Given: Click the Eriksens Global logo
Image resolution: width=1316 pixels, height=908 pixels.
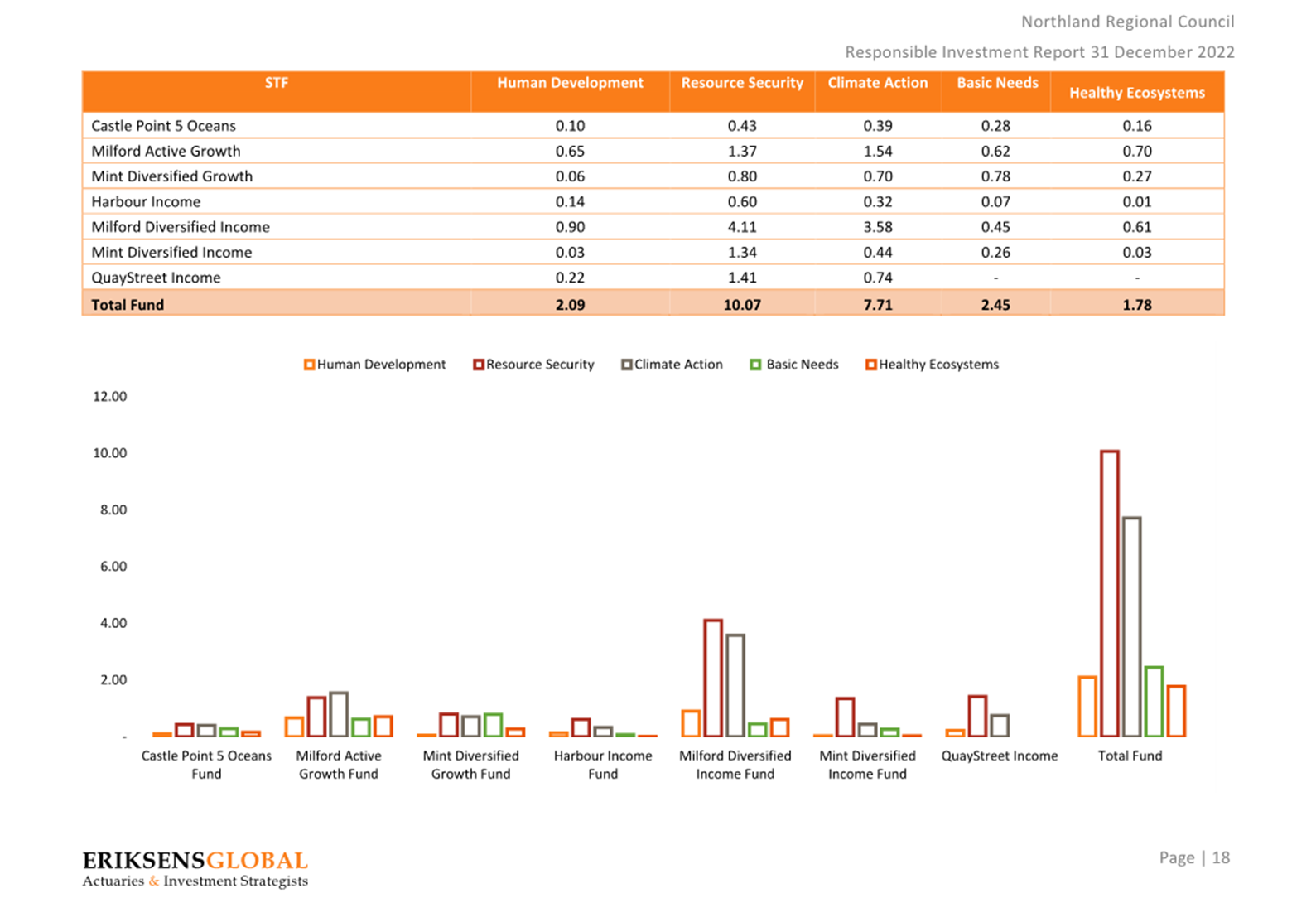Looking at the screenshot, I should point(195,869).
